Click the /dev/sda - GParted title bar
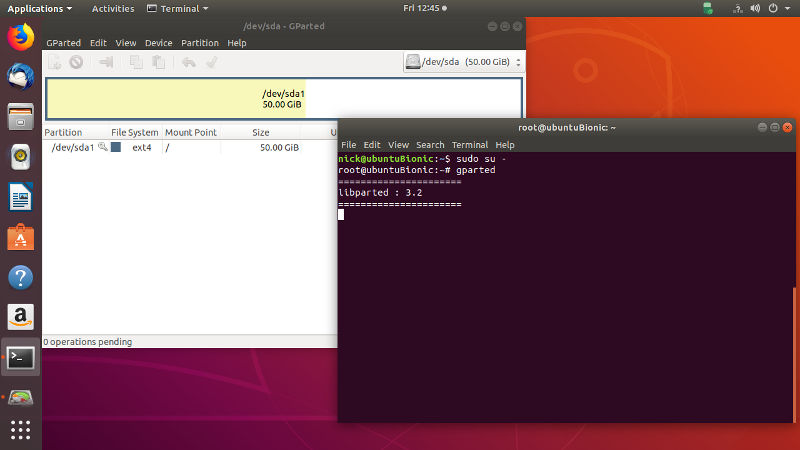Viewport: 800px width, 450px height. point(284,26)
